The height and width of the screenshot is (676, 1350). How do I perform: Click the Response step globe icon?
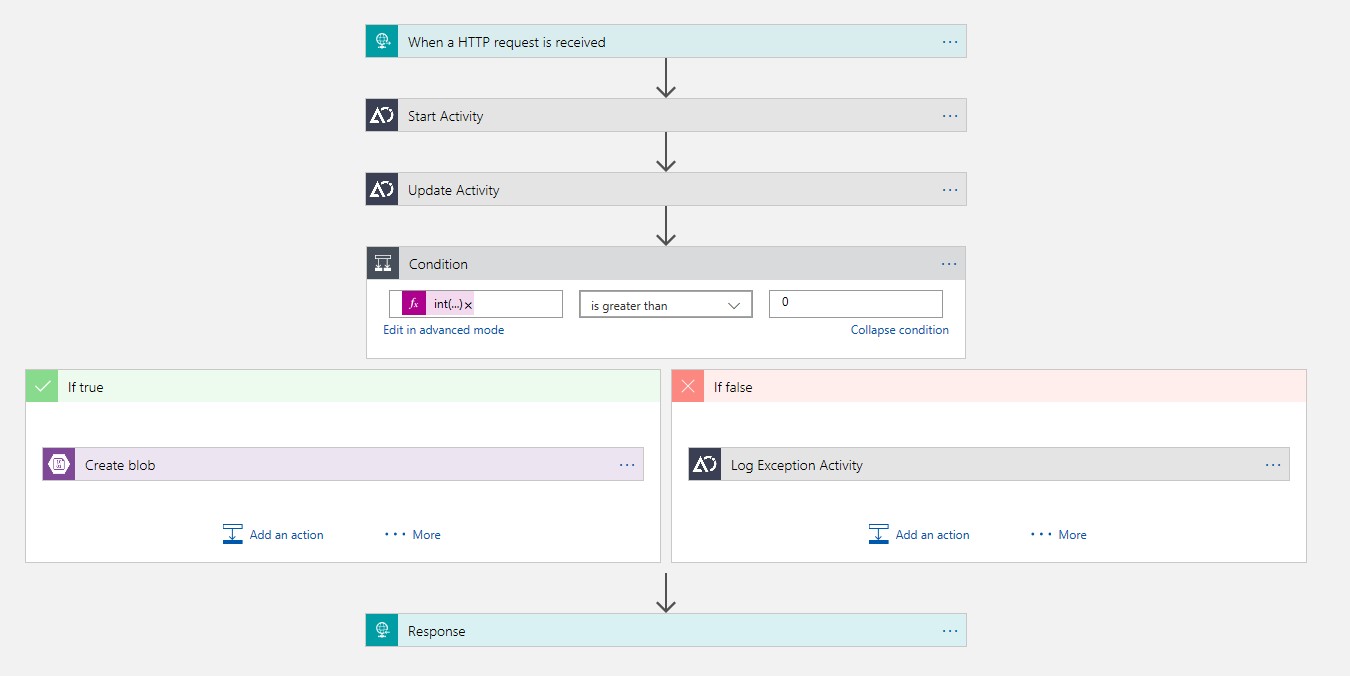(x=382, y=631)
